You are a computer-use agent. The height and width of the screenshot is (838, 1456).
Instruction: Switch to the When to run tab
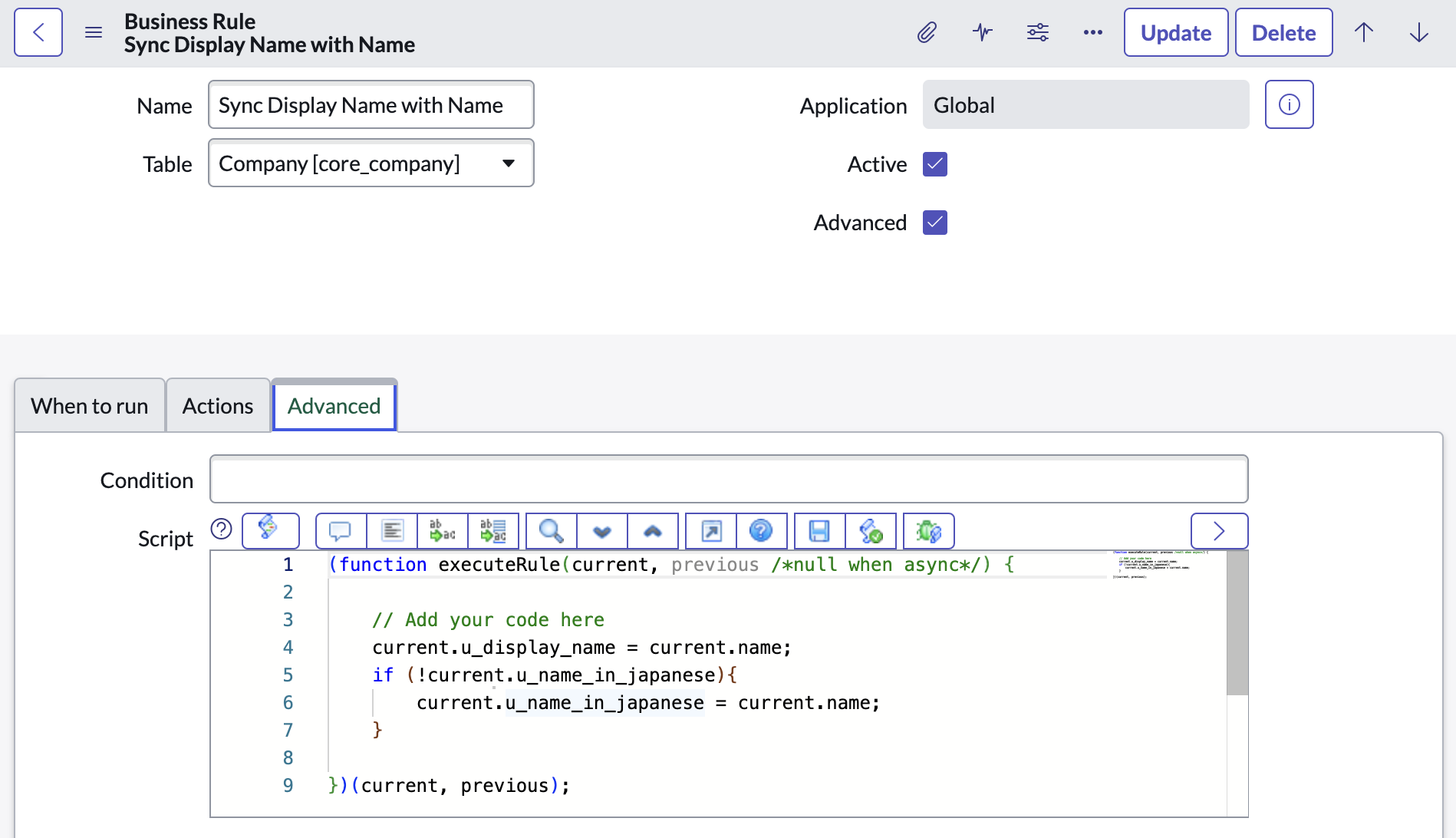click(89, 405)
